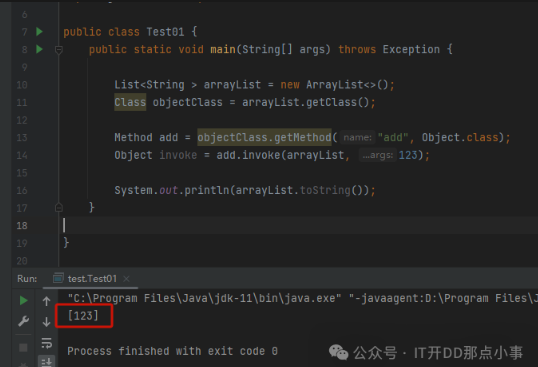This screenshot has height=367, width=538.
Task: Click 'void' keyword on line 8
Action: 191,49
